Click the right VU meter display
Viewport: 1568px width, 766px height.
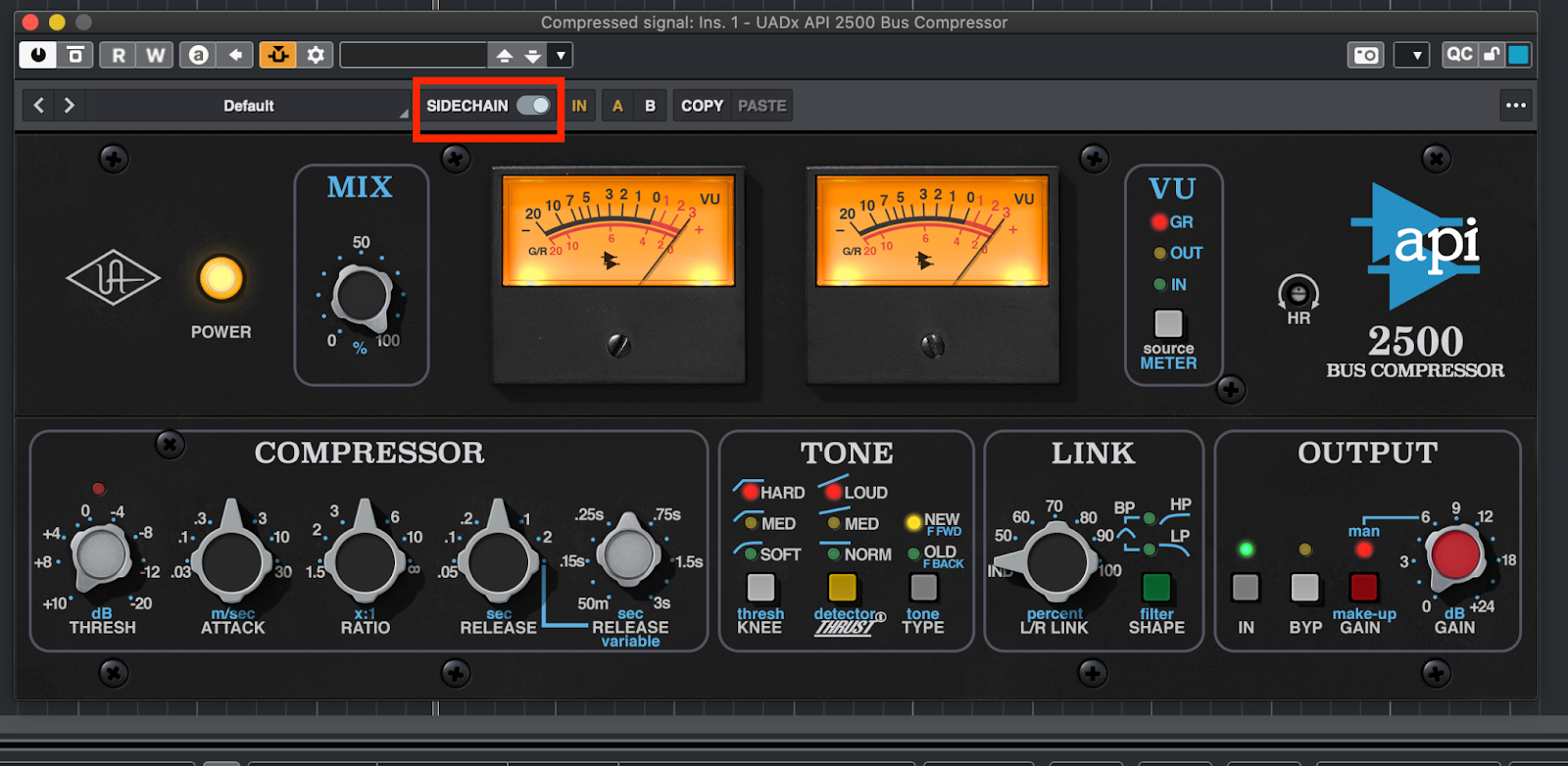tap(932, 230)
